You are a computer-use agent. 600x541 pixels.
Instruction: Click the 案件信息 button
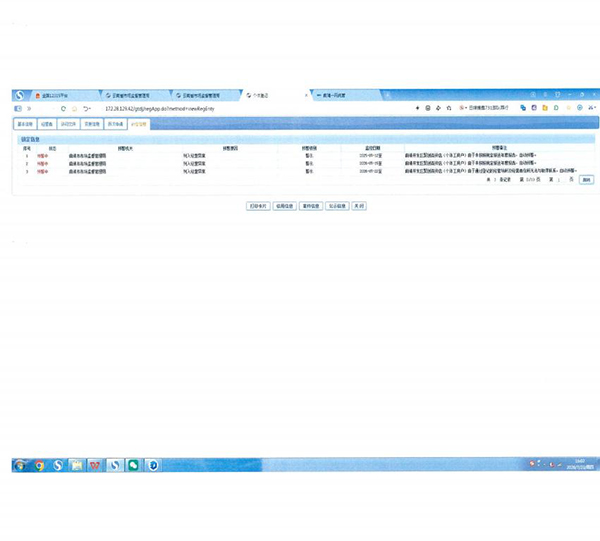click(311, 206)
